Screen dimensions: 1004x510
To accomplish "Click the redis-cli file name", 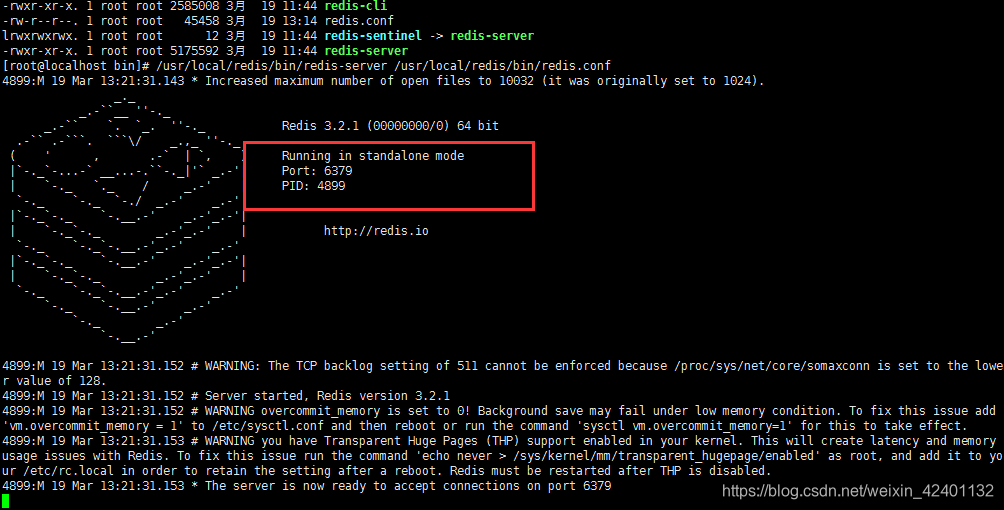I will point(355,6).
